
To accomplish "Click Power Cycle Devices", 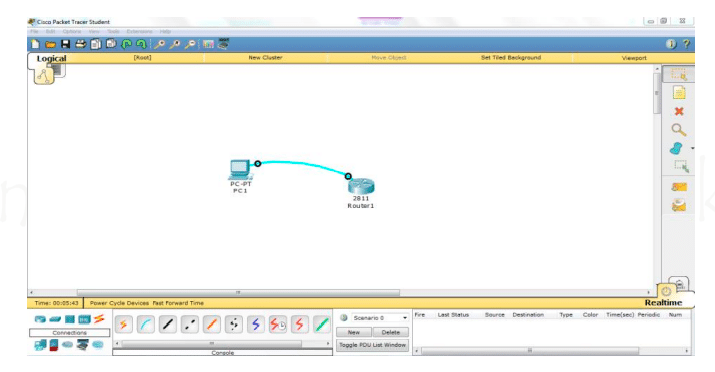I will point(119,303).
